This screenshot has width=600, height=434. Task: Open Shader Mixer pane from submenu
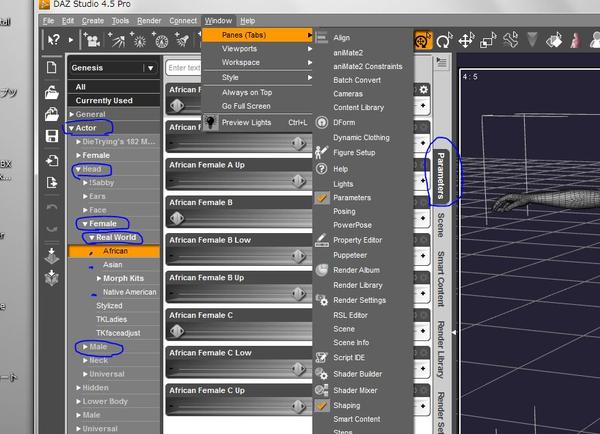[355, 390]
